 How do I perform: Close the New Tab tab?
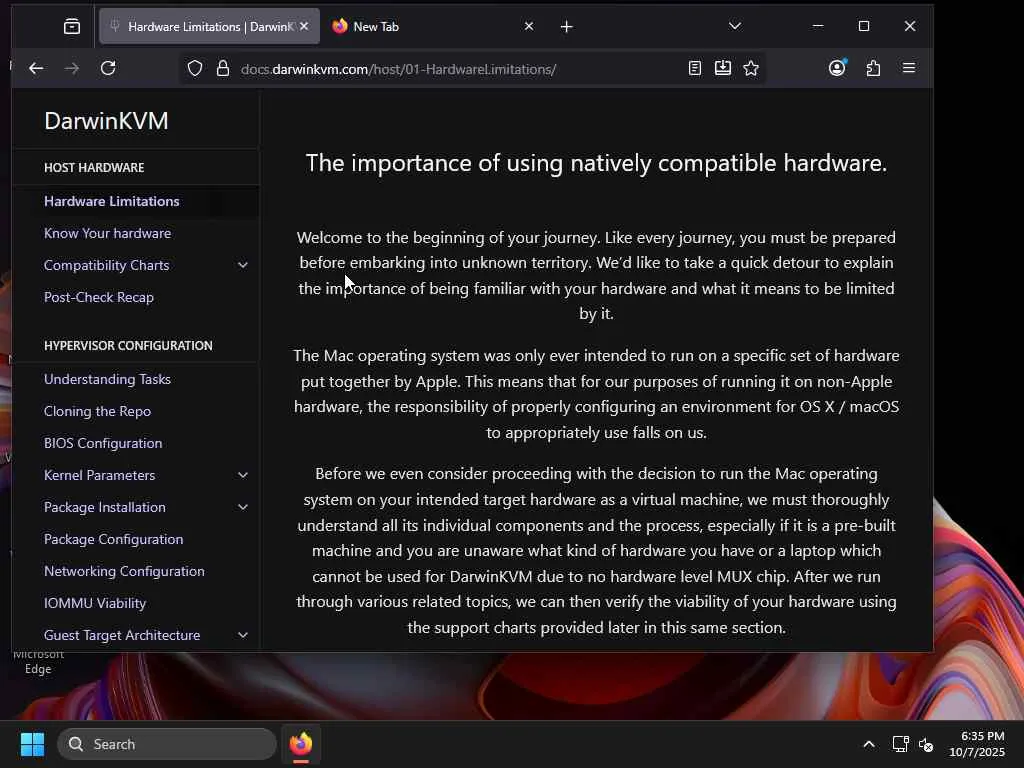pyautogui.click(x=529, y=26)
